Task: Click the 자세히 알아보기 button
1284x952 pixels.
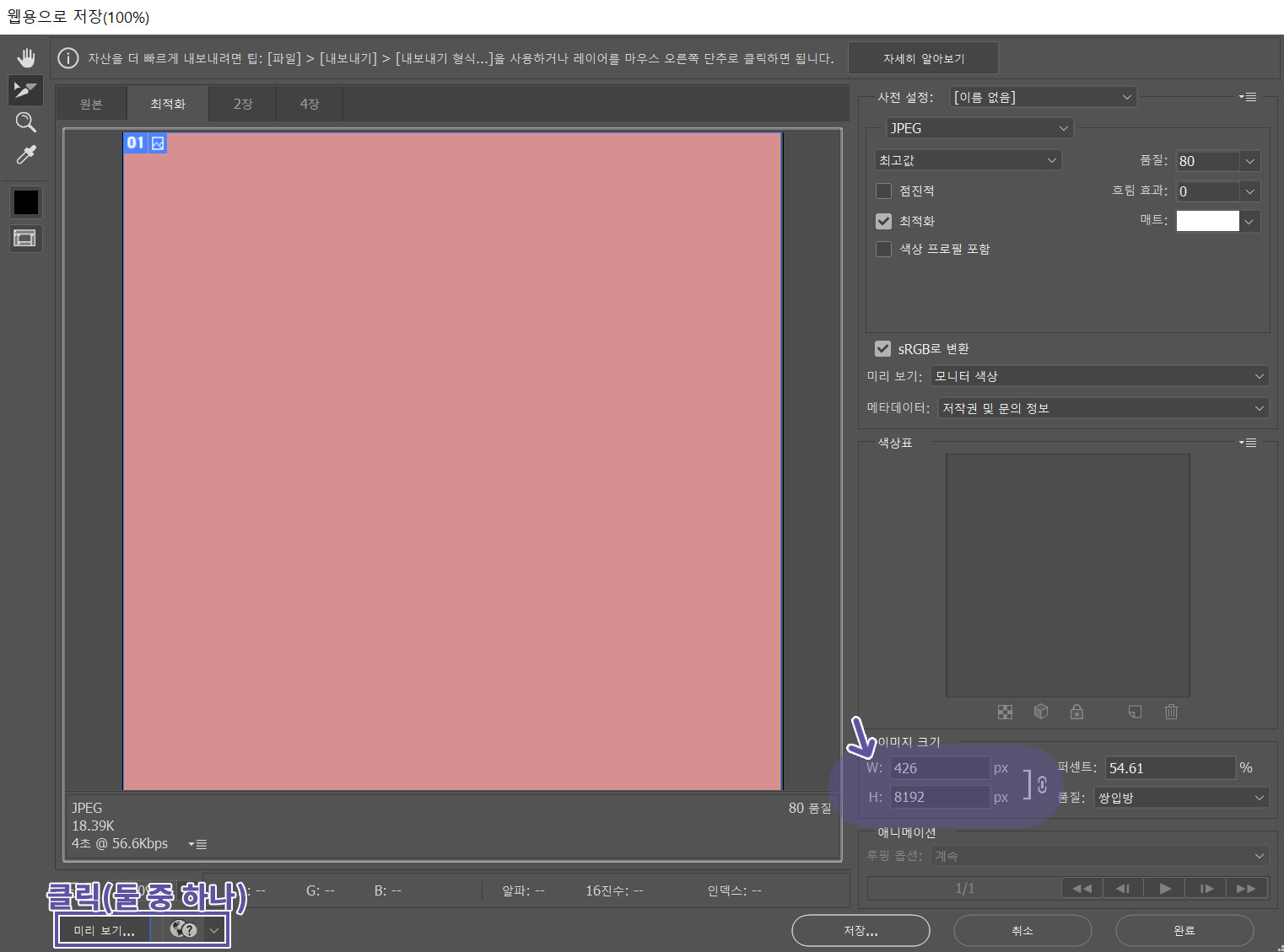Action: click(x=924, y=58)
